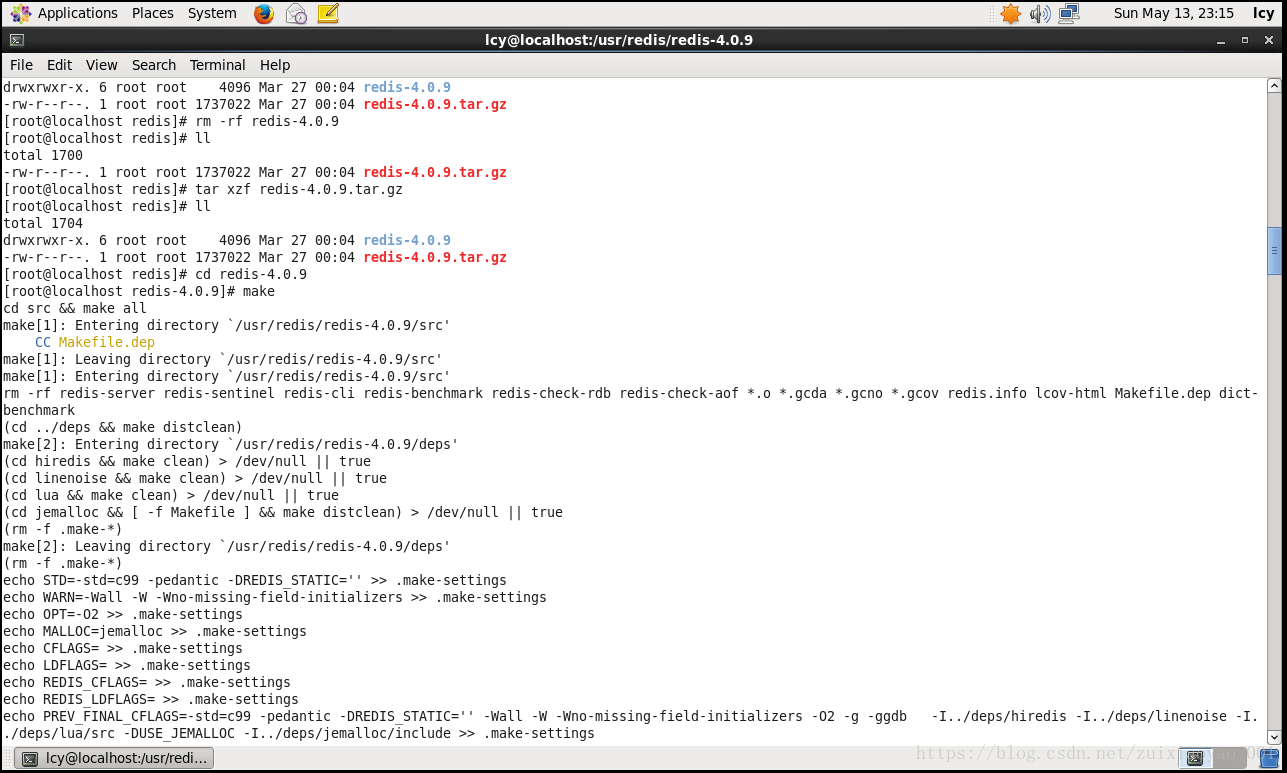Click the '(cd linenoise && make clean)' line
Image resolution: width=1287 pixels, height=773 pixels.
tap(195, 478)
